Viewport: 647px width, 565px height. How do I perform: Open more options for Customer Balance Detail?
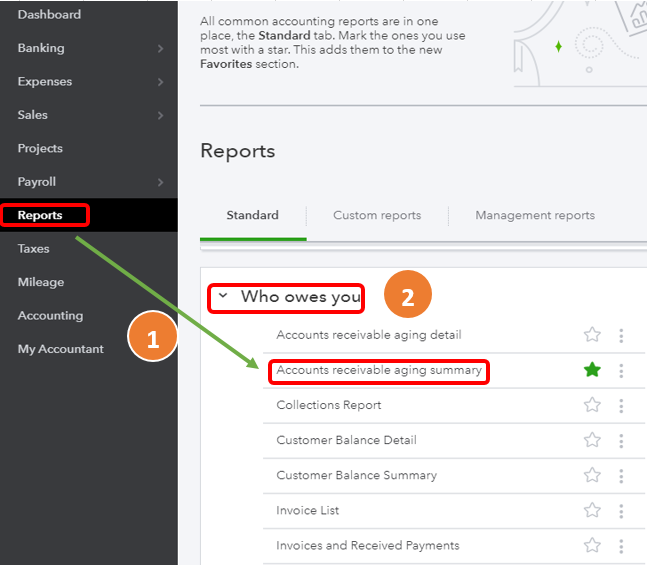pyautogui.click(x=621, y=440)
